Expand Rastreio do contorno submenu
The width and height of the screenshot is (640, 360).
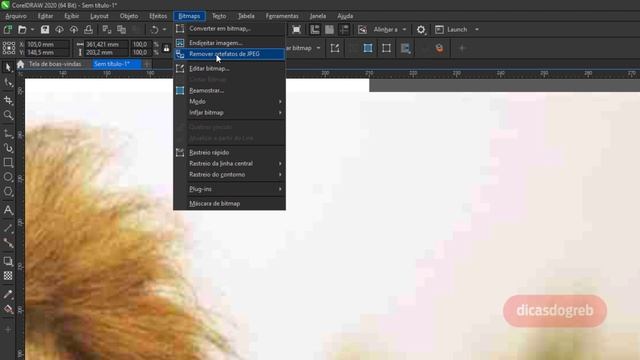point(236,174)
